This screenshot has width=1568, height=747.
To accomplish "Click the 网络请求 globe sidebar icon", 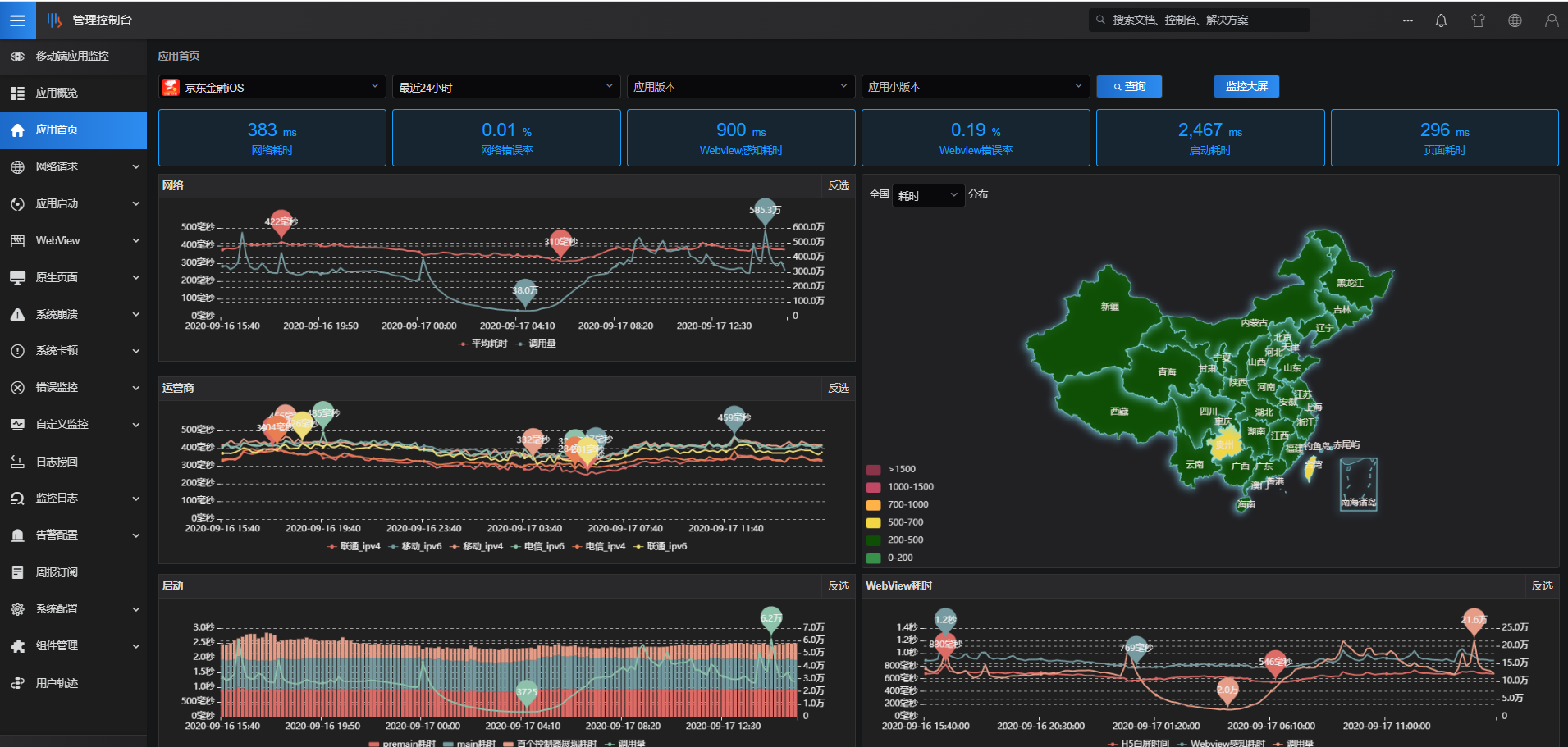I will [17, 167].
